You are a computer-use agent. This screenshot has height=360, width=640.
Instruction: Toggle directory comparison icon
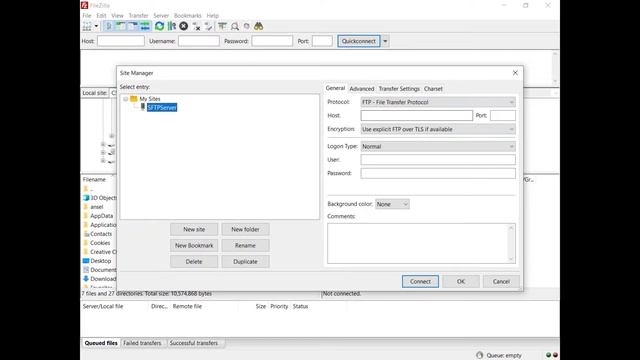[x=235, y=27]
